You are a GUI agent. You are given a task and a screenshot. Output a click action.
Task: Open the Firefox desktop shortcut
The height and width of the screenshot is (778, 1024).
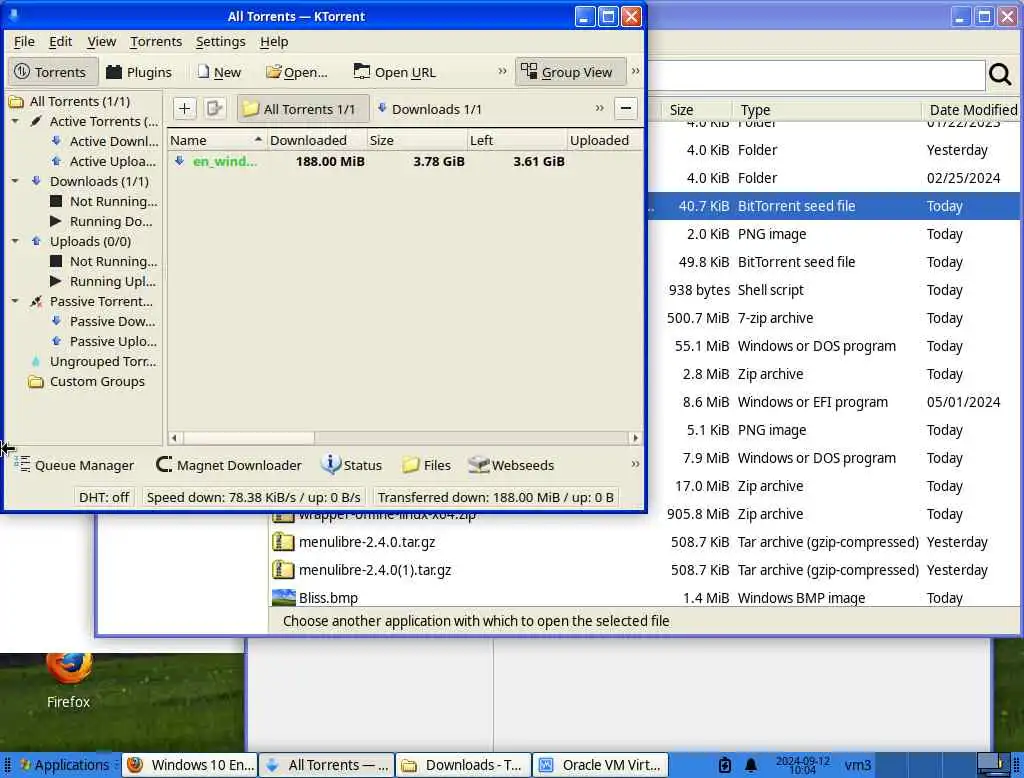(x=69, y=681)
